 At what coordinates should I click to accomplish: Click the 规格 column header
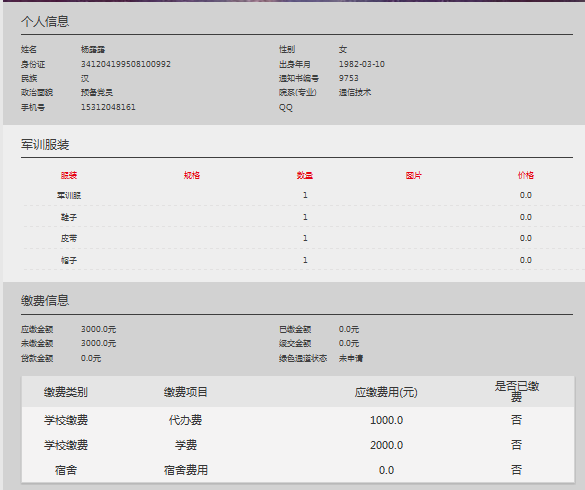192,175
